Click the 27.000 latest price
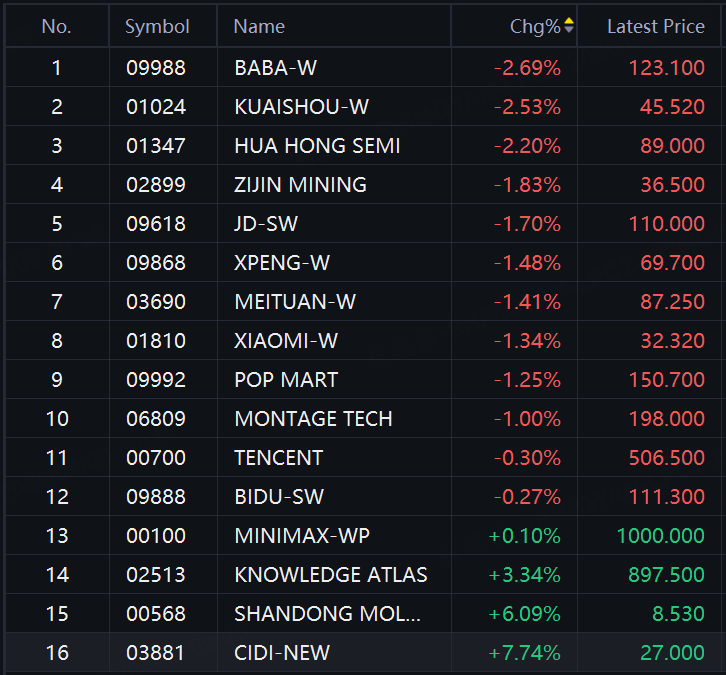The image size is (726, 675). tap(672, 653)
